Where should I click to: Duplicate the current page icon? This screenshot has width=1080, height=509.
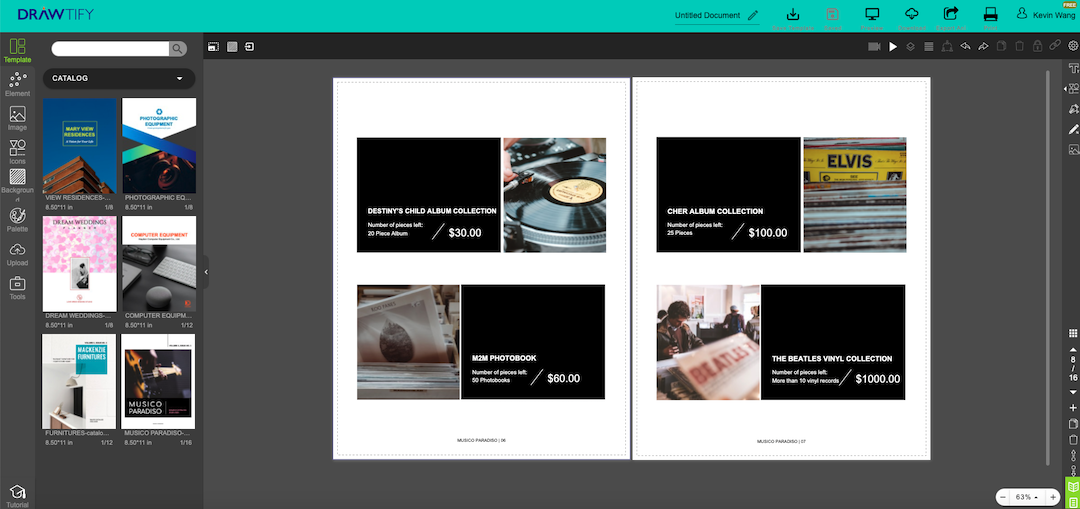[x=1072, y=424]
